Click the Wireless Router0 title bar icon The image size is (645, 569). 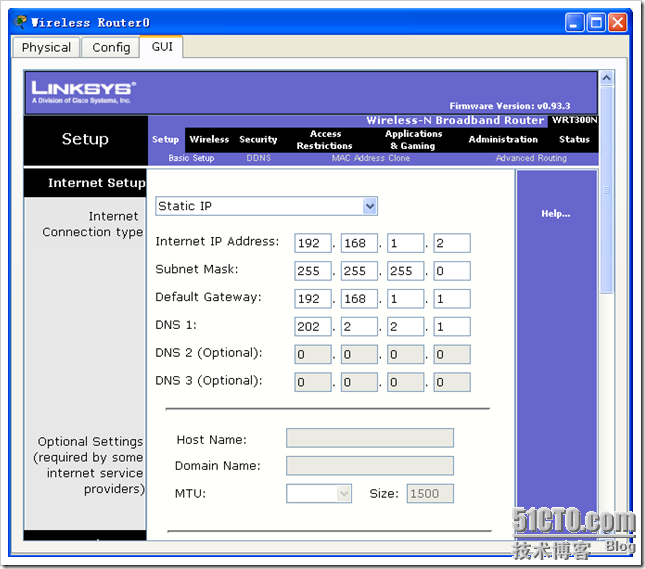(x=21, y=22)
